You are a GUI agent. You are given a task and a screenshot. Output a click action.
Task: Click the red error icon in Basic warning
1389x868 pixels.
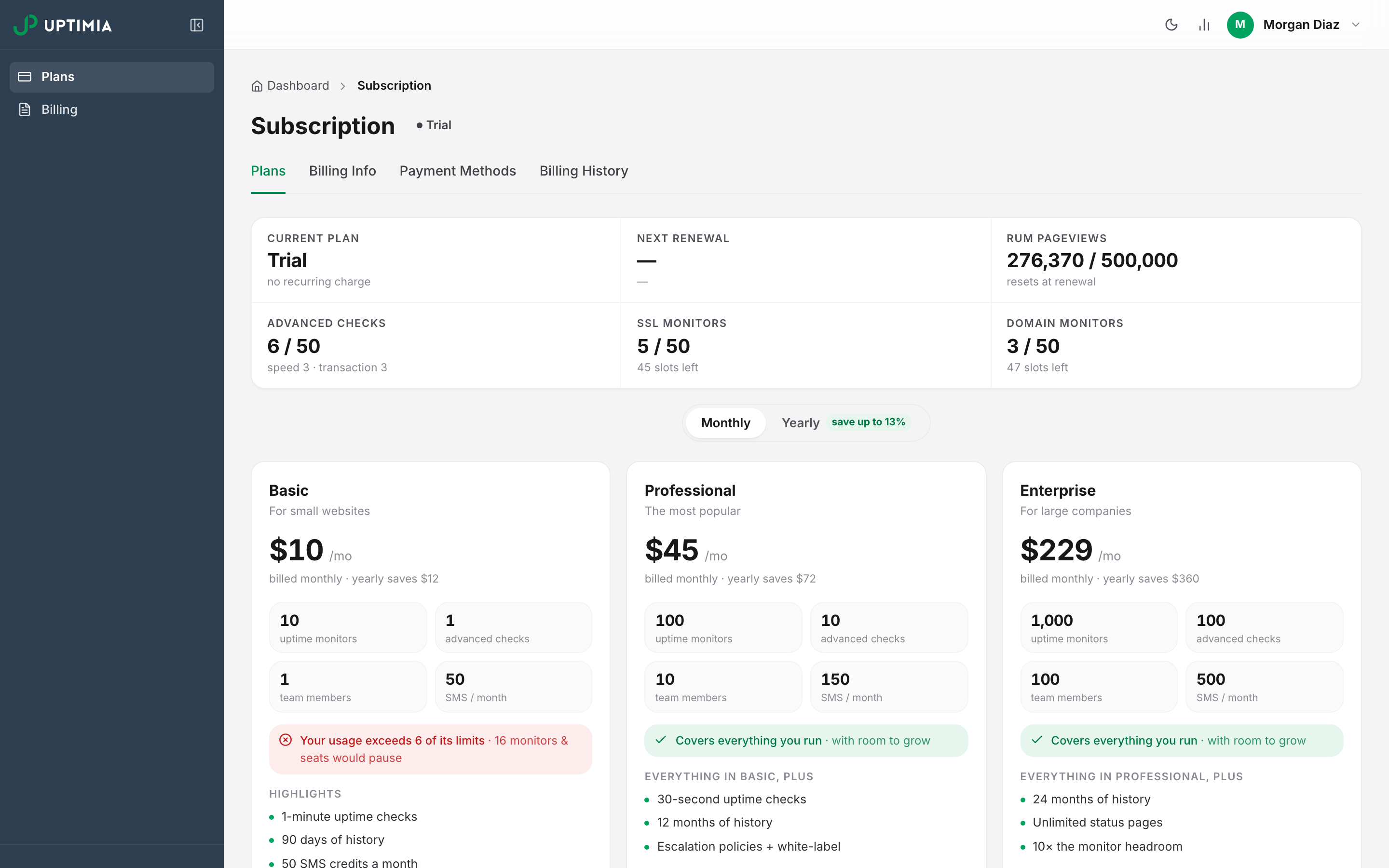[x=285, y=740]
